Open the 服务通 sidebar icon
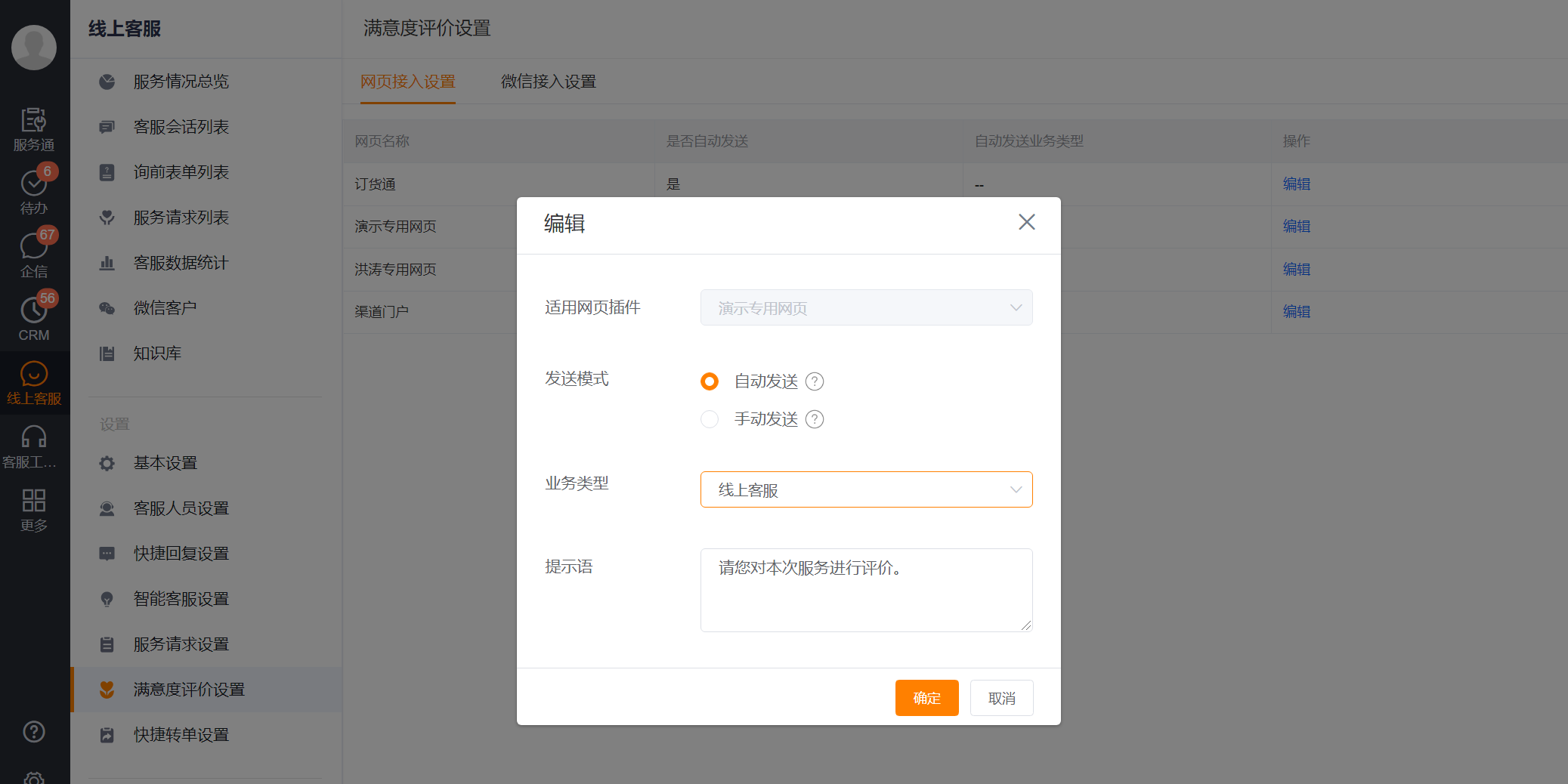The width and height of the screenshot is (1568, 784). [x=34, y=121]
